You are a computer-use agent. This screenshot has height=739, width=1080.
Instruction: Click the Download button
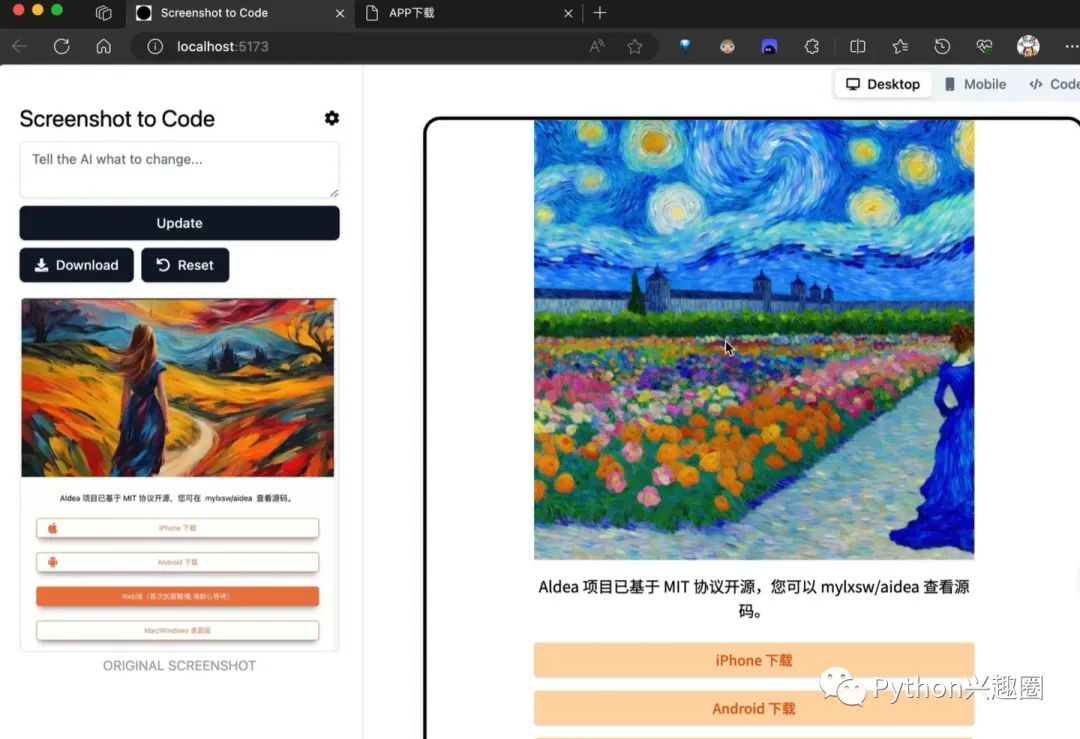tap(76, 265)
